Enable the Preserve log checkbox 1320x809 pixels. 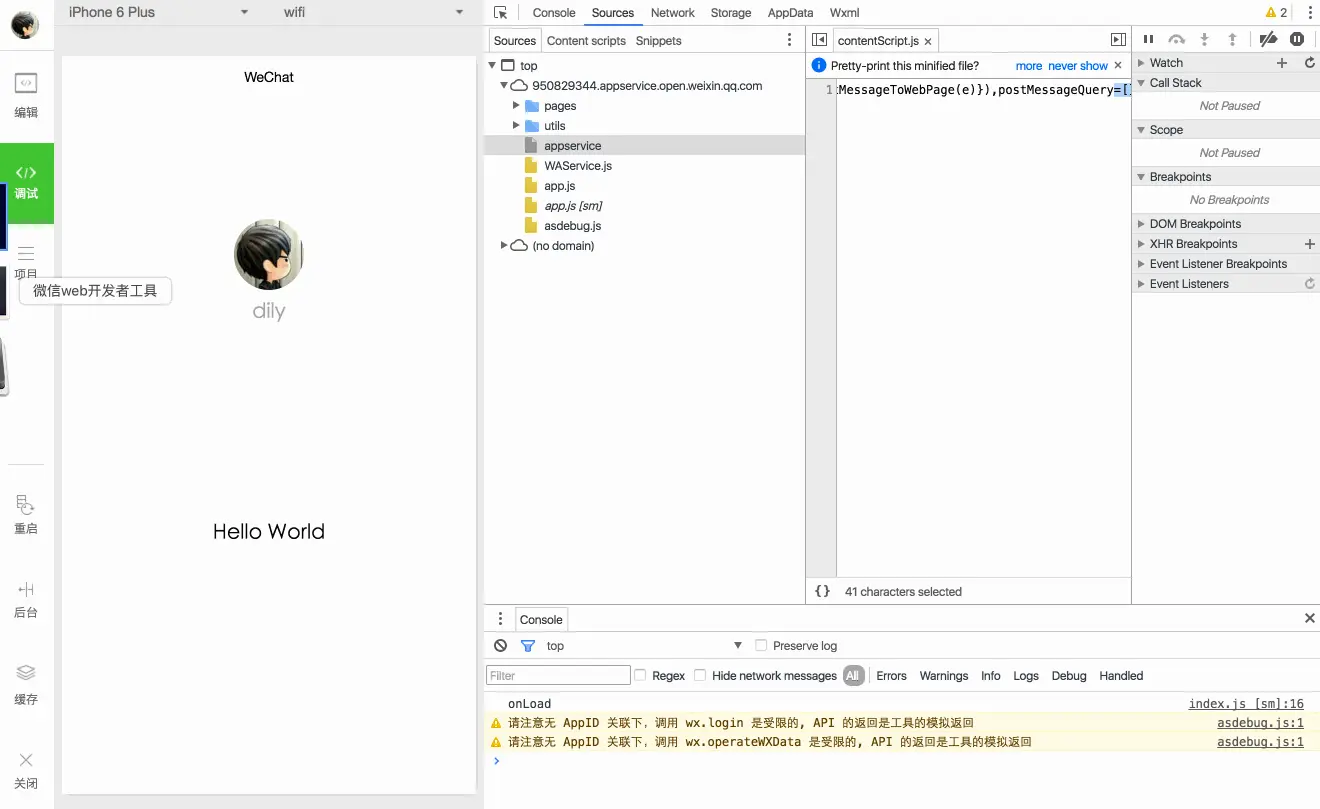pyautogui.click(x=761, y=645)
